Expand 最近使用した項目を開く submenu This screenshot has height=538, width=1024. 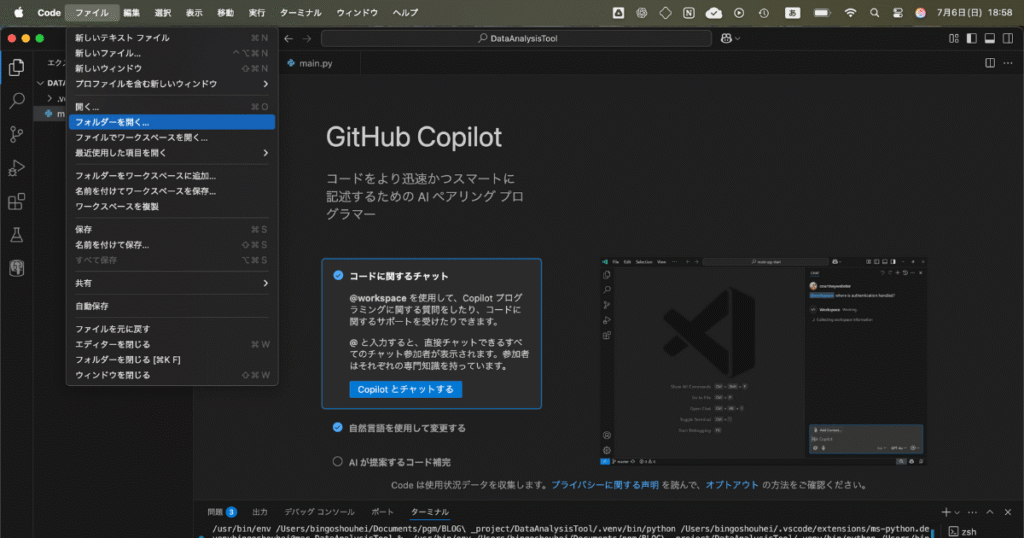tap(172, 153)
